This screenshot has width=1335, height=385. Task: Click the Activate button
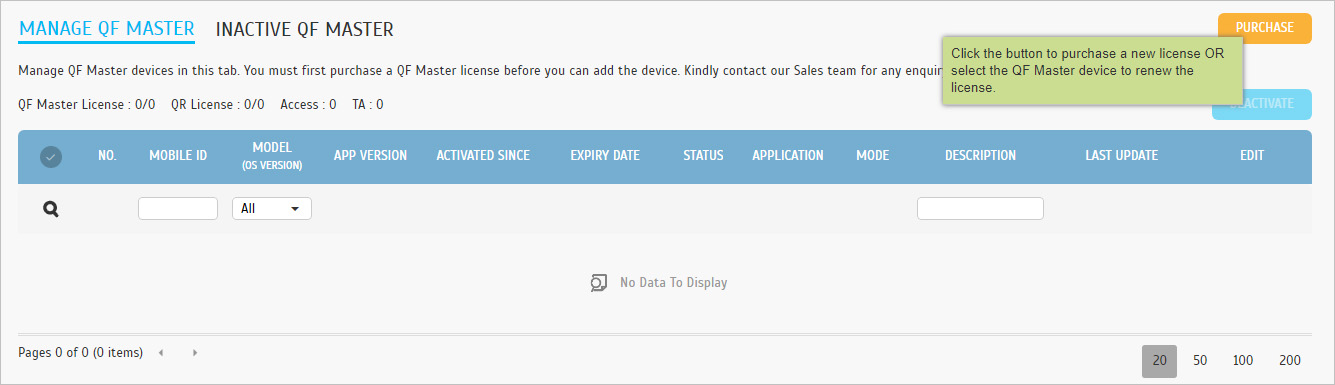coord(1262,104)
